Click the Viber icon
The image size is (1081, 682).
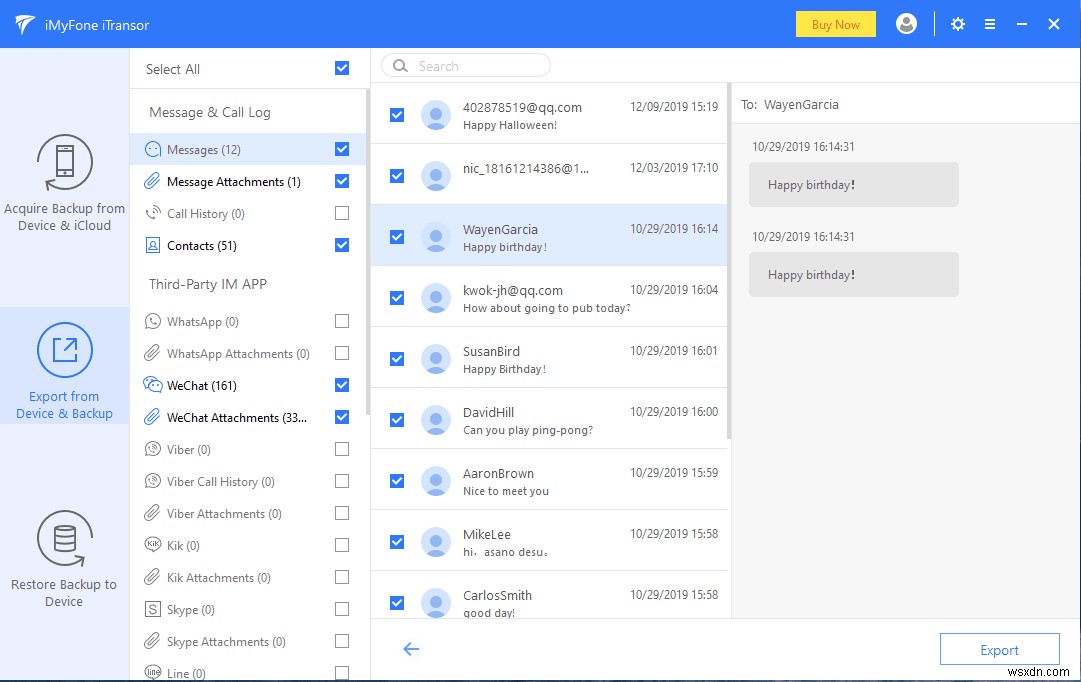point(153,449)
